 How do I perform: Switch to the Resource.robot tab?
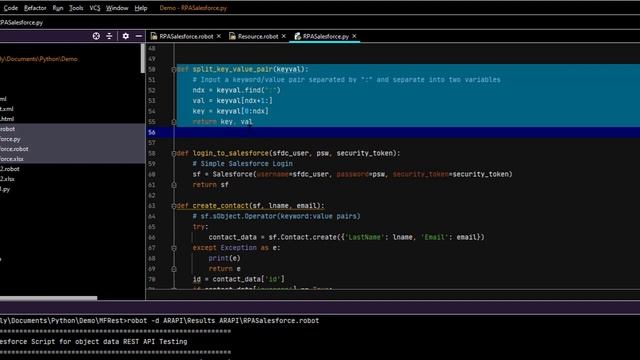point(258,36)
